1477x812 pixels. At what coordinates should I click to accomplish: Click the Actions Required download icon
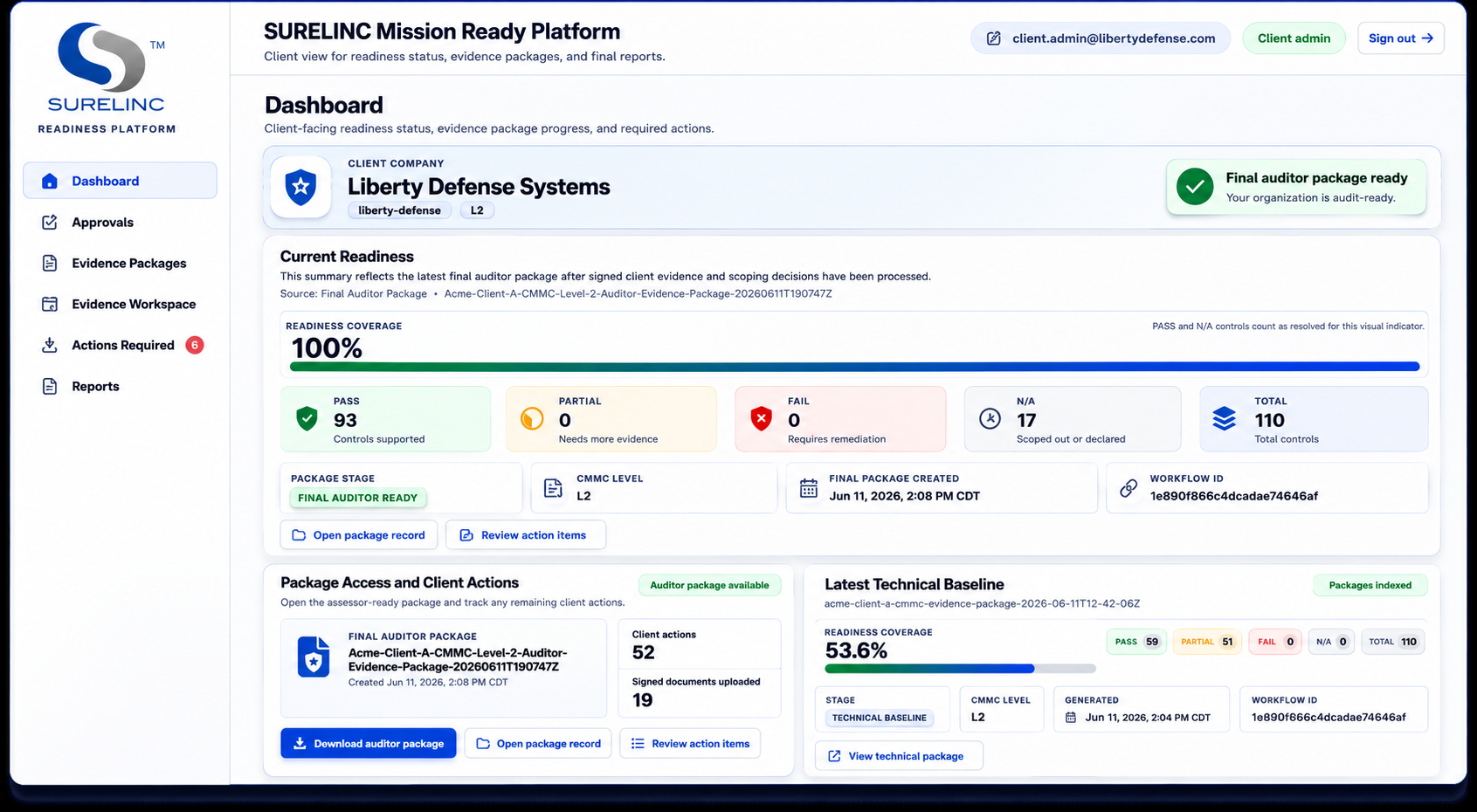pos(50,345)
